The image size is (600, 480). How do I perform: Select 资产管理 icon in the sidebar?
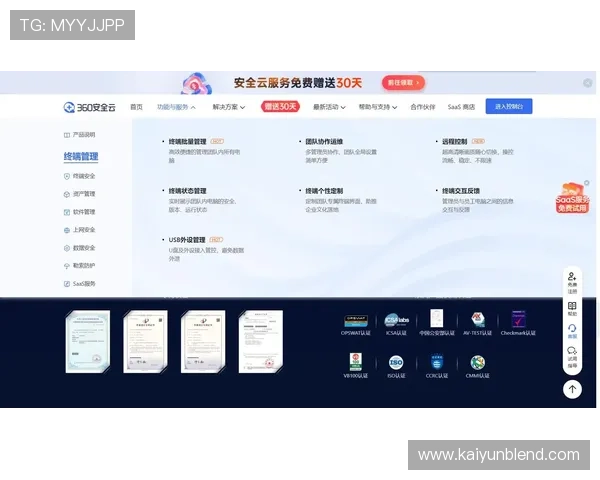[67, 194]
